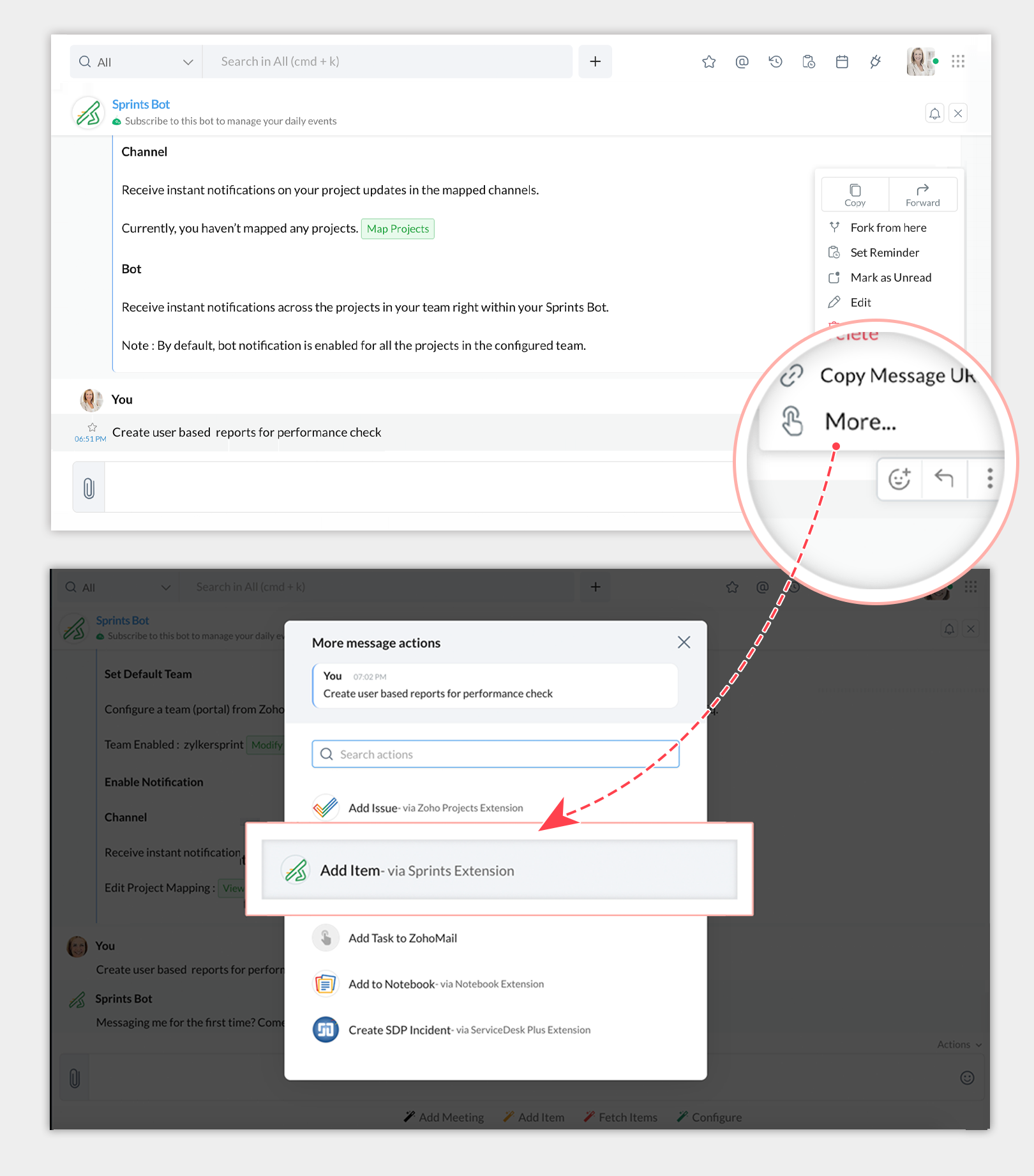Choose Forward in the message context menu
Viewport: 1034px width, 1176px height.
click(923, 195)
